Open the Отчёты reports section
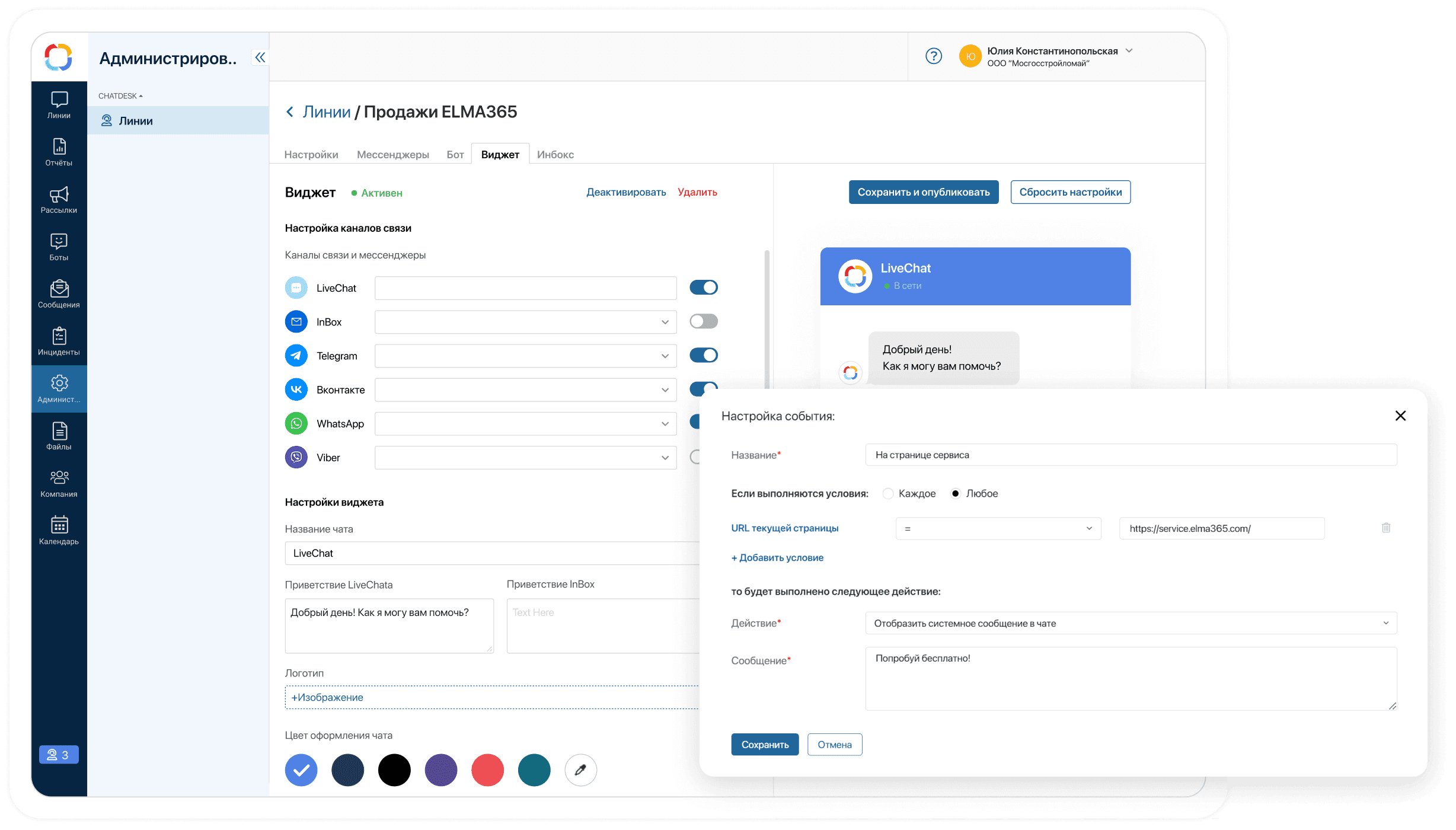The height and width of the screenshot is (830, 1456). pos(59,152)
